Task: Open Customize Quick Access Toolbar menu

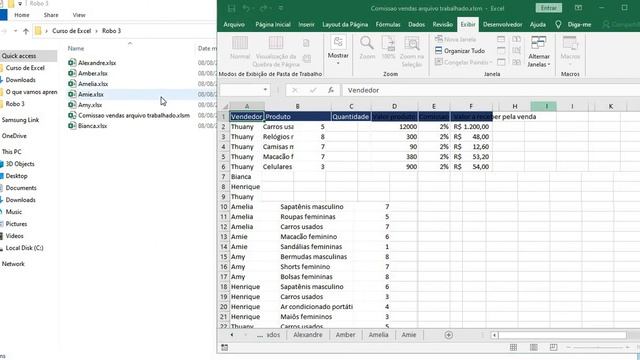Action: [x=281, y=8]
